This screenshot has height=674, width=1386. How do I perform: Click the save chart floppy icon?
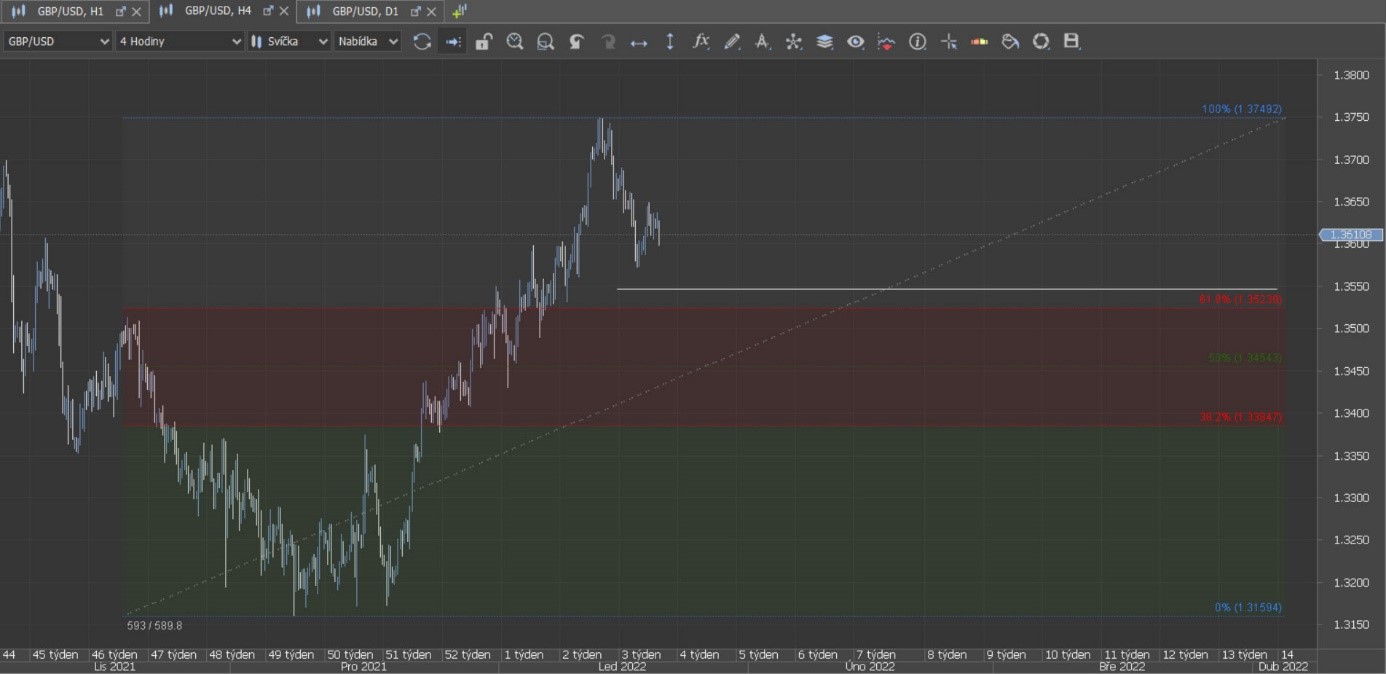click(1072, 42)
